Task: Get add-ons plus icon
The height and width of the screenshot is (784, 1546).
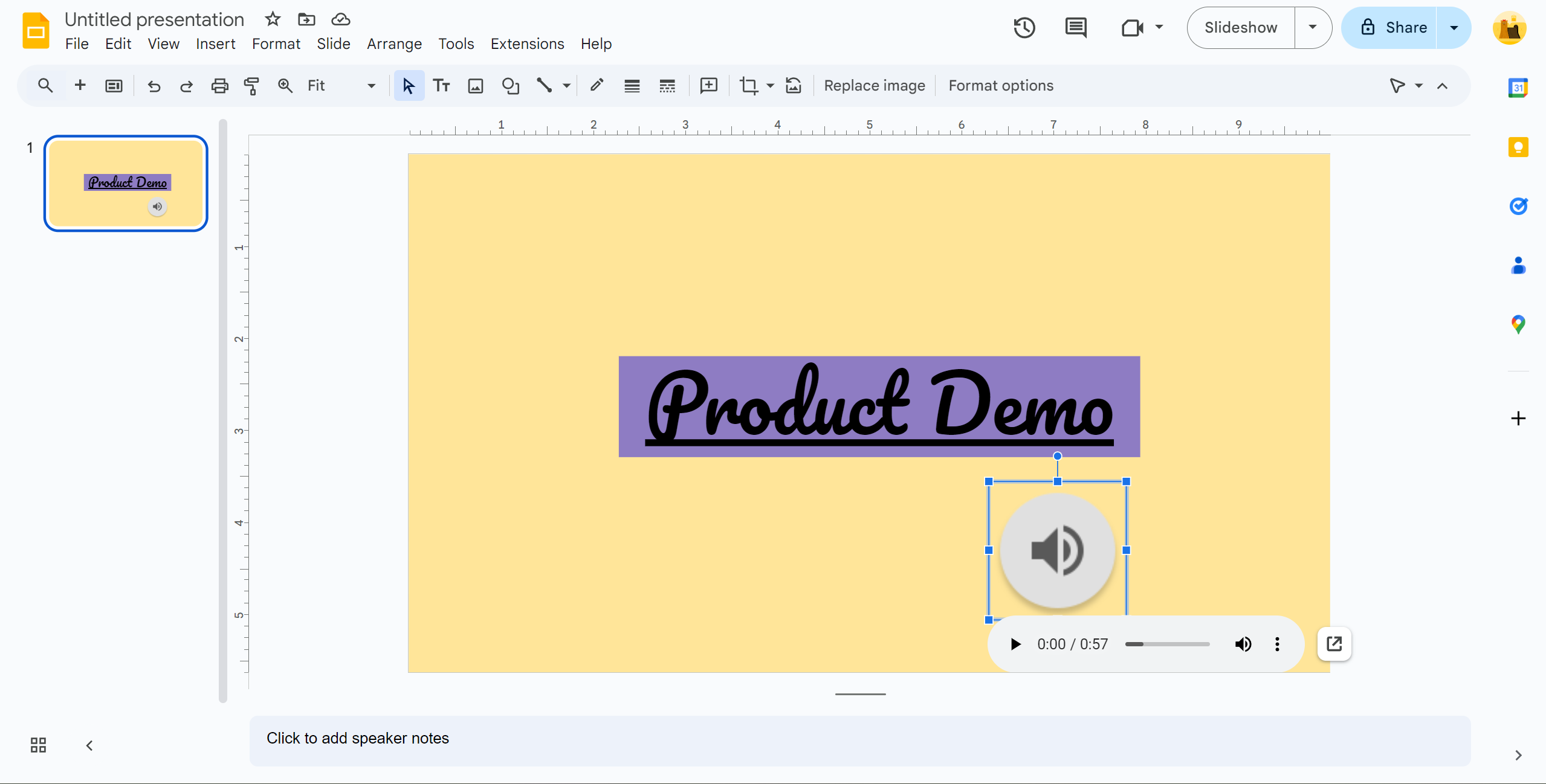Action: 1518,418
